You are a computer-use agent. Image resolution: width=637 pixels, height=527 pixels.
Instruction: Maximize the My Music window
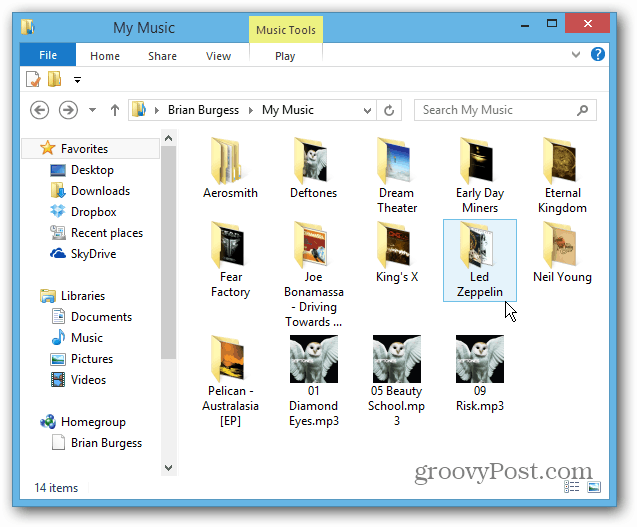[x=552, y=24]
